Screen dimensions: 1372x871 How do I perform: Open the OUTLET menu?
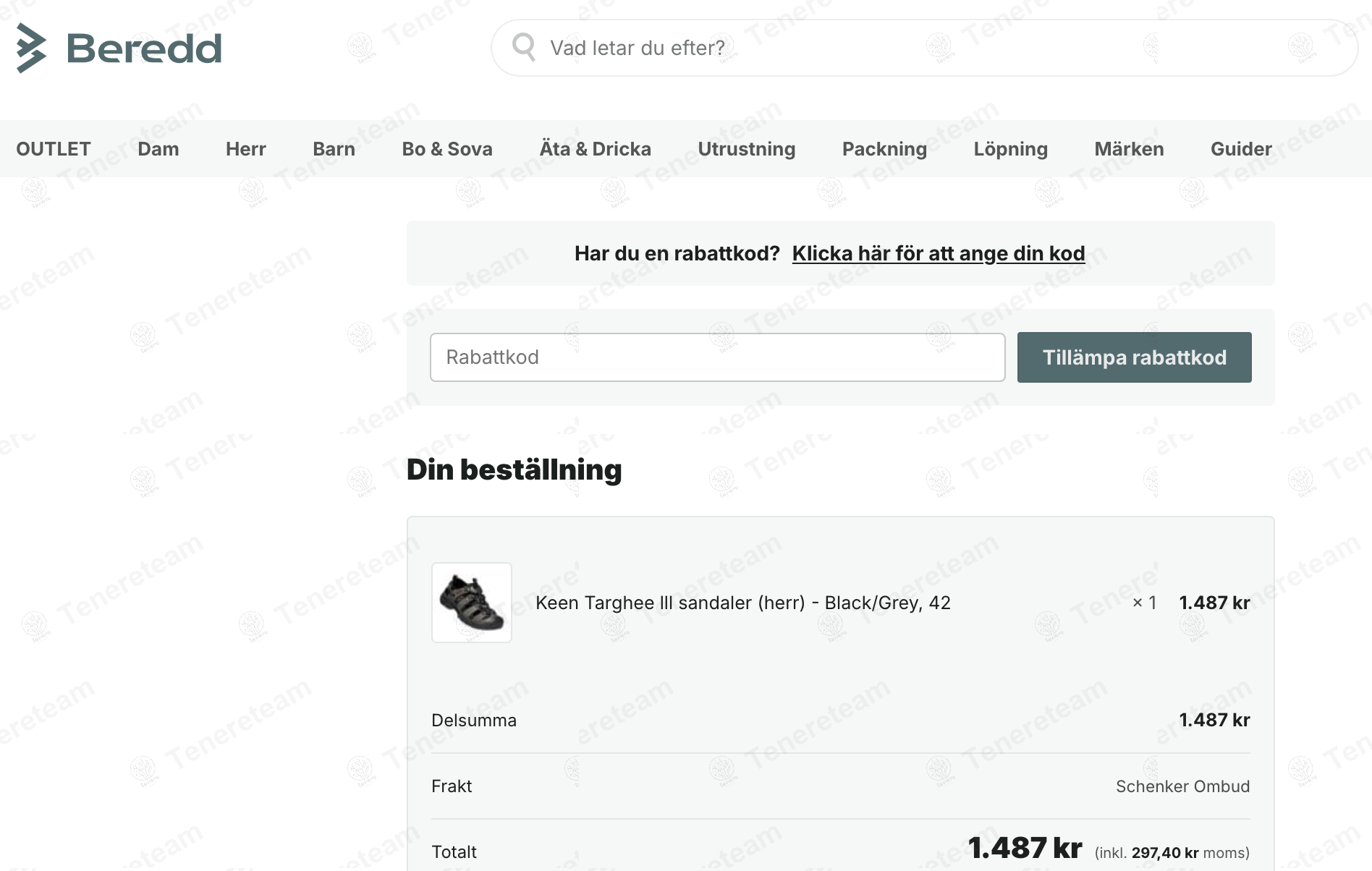54,149
